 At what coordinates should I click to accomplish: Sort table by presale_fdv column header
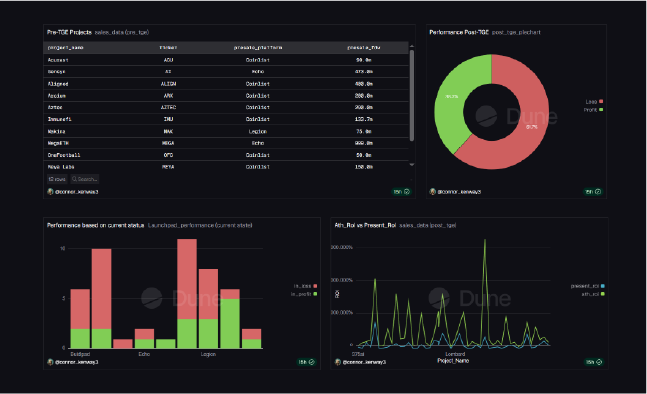pos(364,48)
